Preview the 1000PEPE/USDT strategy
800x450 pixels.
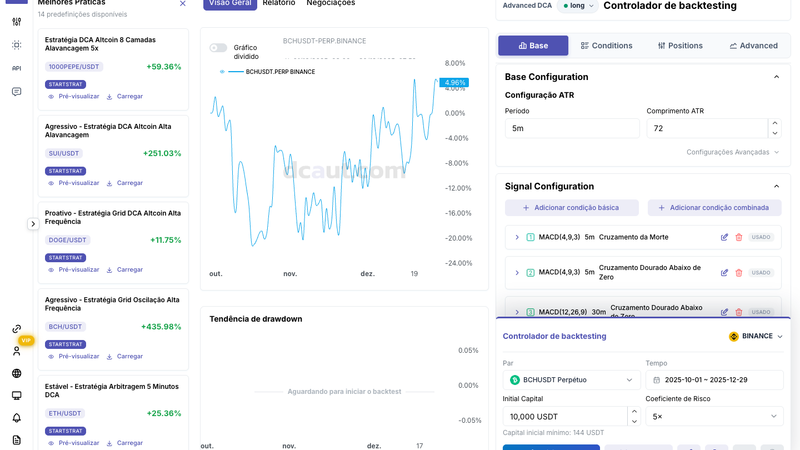coord(73,96)
